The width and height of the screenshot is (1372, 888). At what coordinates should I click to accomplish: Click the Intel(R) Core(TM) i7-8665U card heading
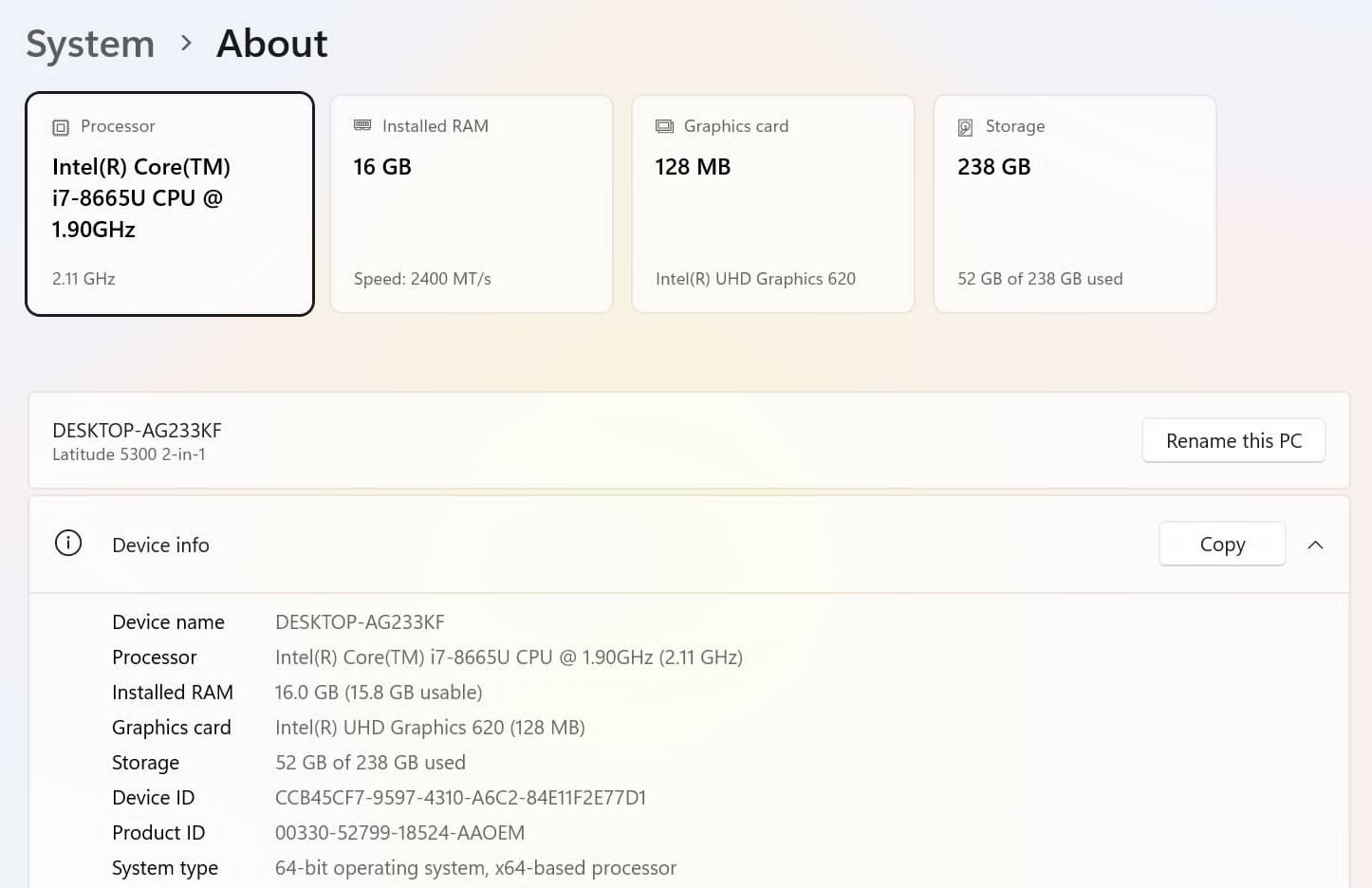pos(141,198)
